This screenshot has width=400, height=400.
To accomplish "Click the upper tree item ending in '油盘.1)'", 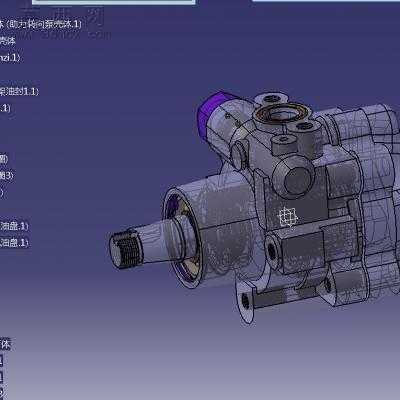I will [14, 226].
